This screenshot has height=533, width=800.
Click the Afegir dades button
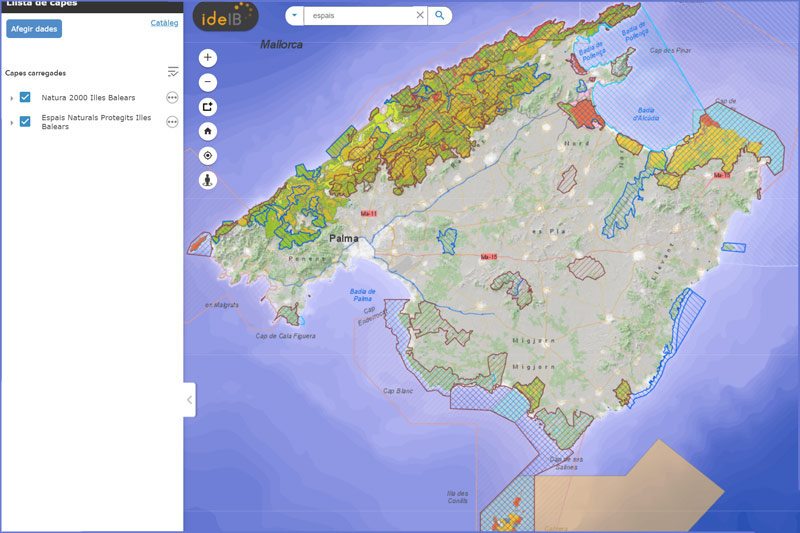34,28
